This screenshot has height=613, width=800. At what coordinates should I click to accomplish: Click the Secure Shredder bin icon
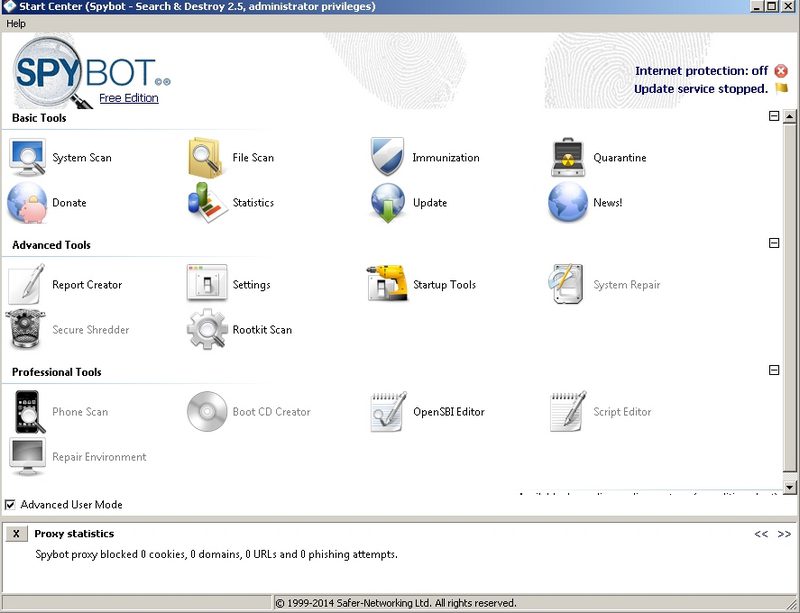25,329
